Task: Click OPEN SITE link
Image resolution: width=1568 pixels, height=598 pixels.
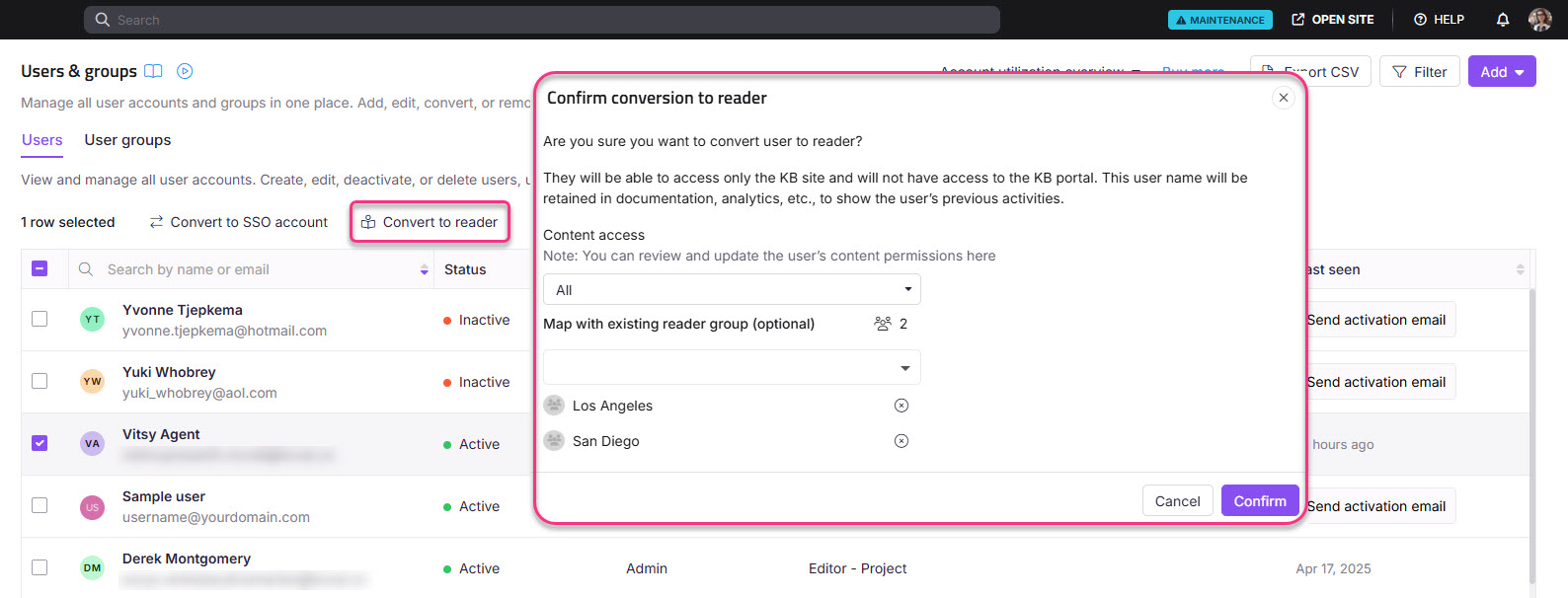Action: 1332,20
